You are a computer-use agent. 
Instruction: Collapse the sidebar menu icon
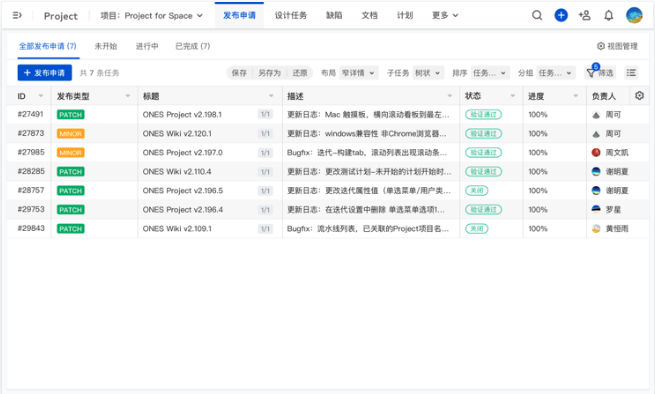tap(17, 15)
